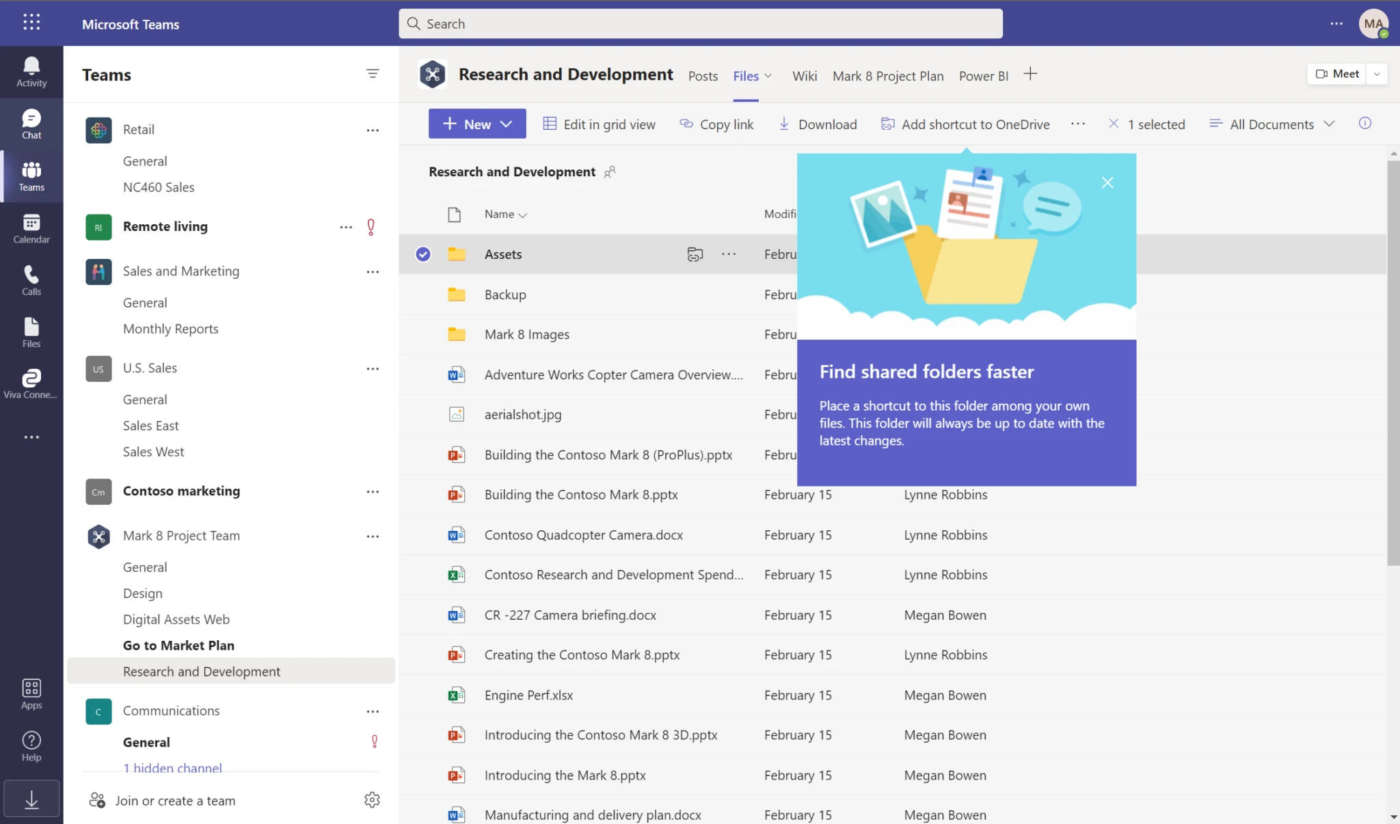This screenshot has width=1400, height=824.
Task: Open Help from the sidebar
Action: pyautogui.click(x=31, y=743)
